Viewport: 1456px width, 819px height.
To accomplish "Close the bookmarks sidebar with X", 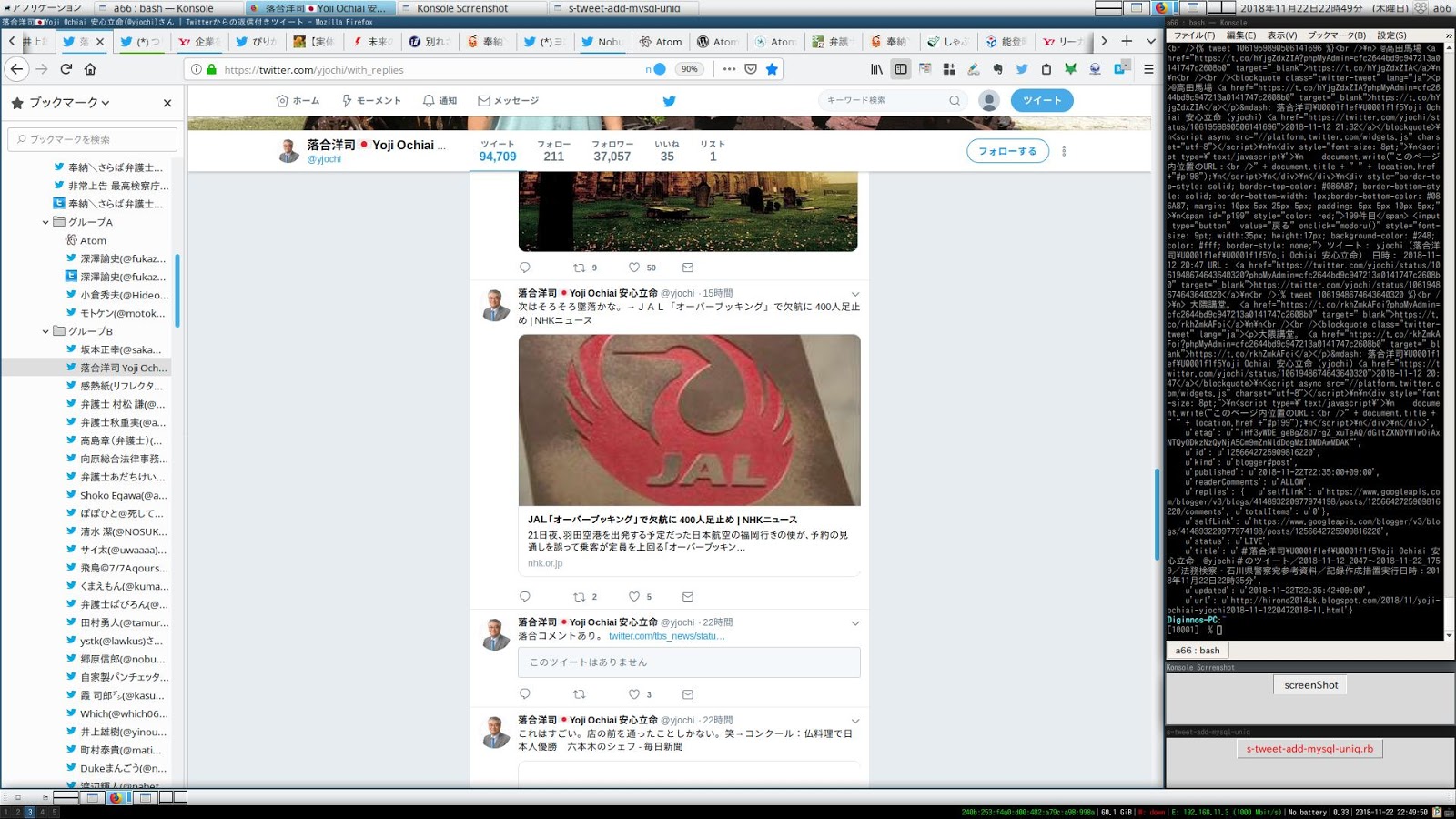I will [x=167, y=103].
